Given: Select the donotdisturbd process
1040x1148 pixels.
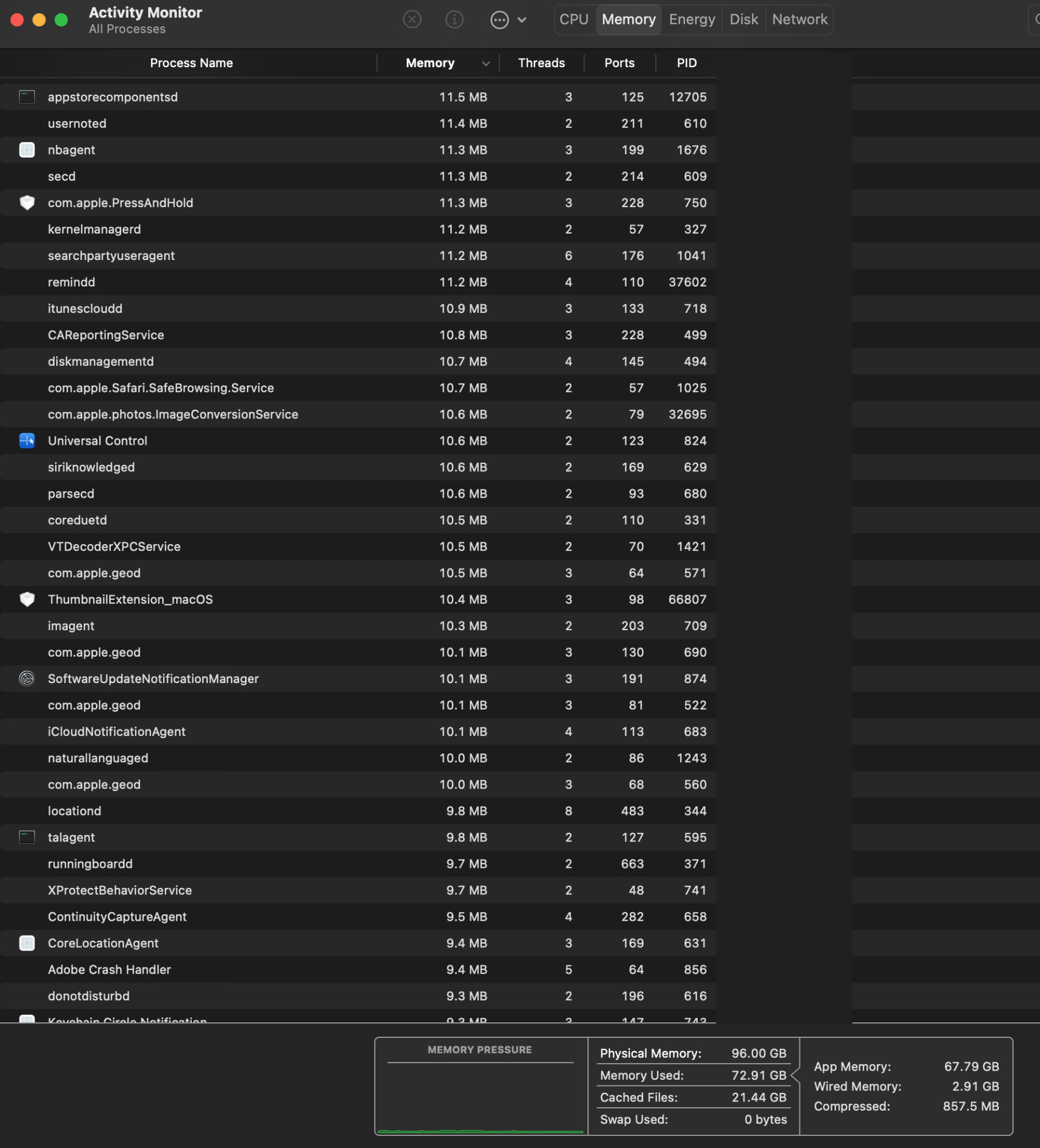Looking at the screenshot, I should coord(358,996).
